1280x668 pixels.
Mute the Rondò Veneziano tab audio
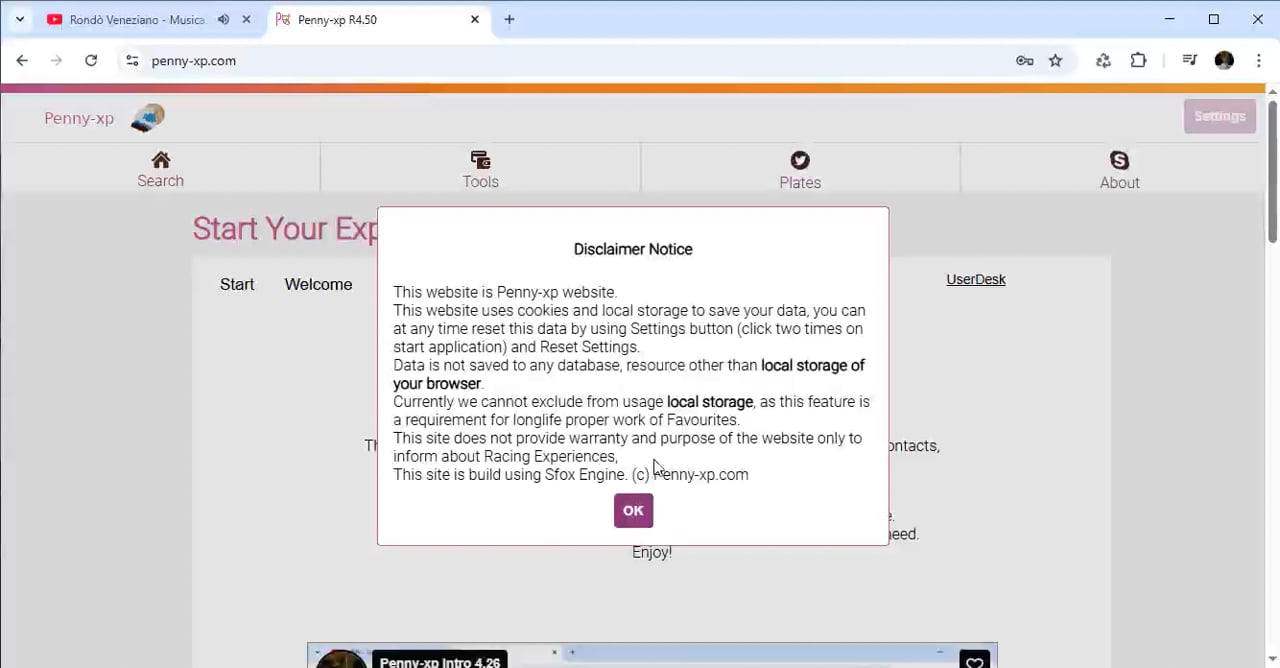pos(223,19)
